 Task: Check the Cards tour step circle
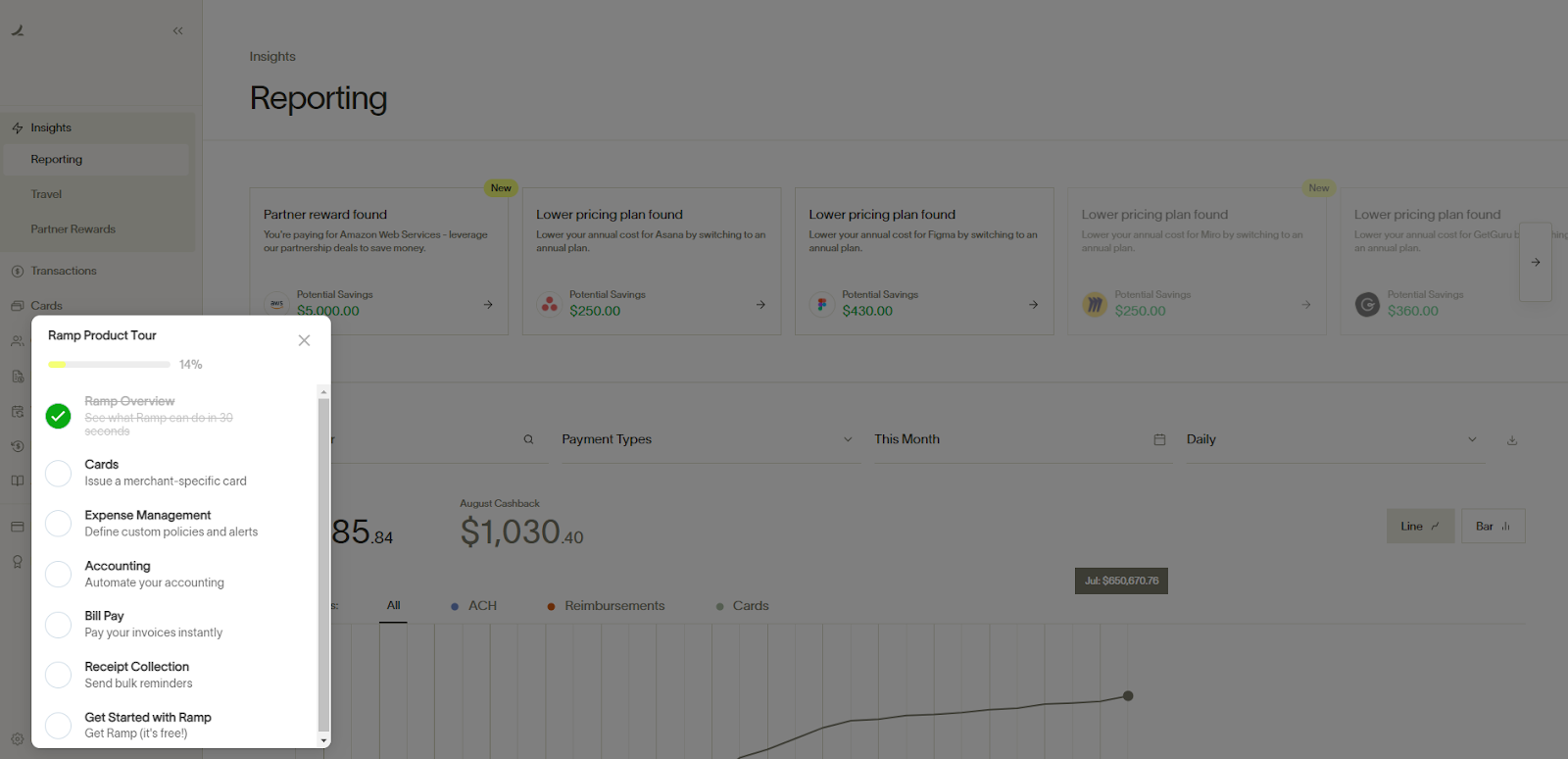(x=59, y=473)
